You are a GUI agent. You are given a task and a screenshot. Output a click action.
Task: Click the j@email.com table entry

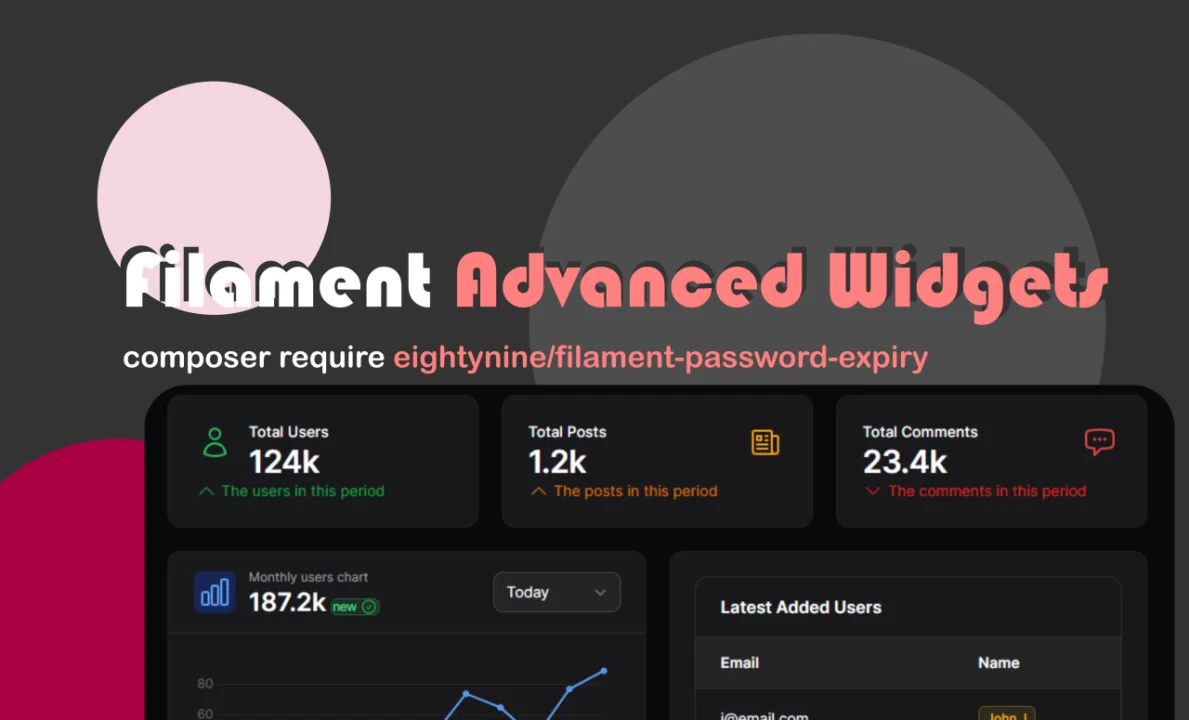pyautogui.click(x=764, y=715)
